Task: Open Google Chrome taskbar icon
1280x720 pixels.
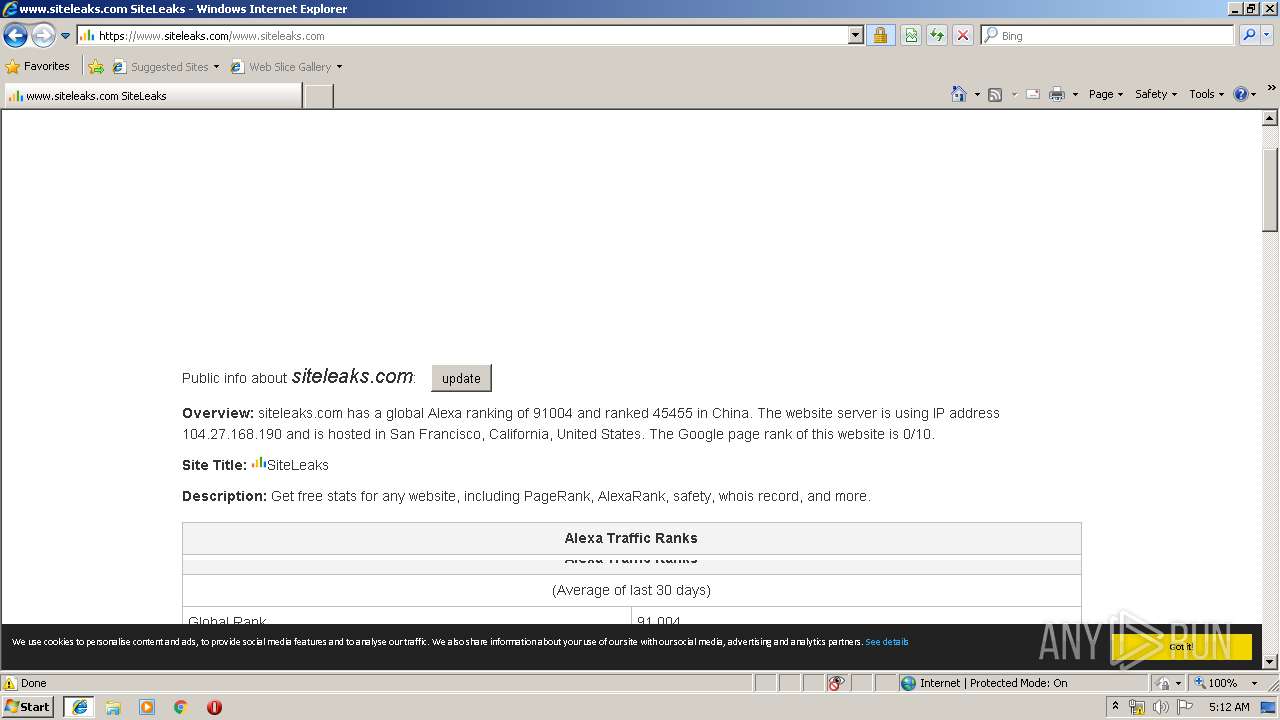Action: pyautogui.click(x=181, y=707)
